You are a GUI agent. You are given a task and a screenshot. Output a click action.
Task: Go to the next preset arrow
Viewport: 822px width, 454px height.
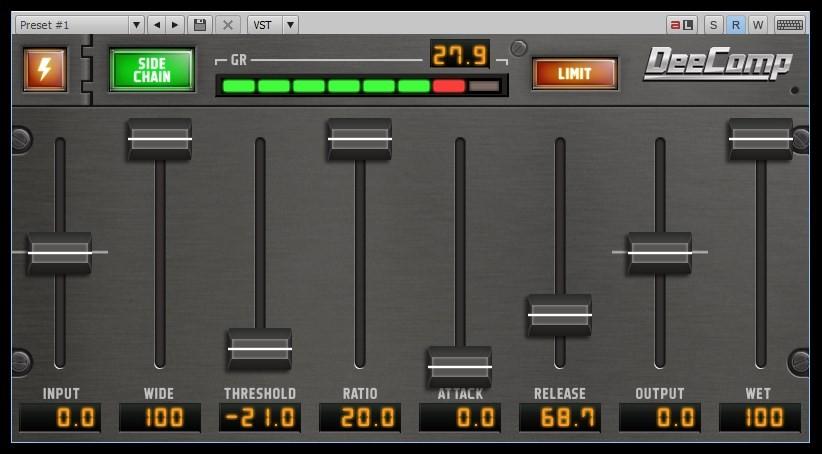pyautogui.click(x=175, y=25)
